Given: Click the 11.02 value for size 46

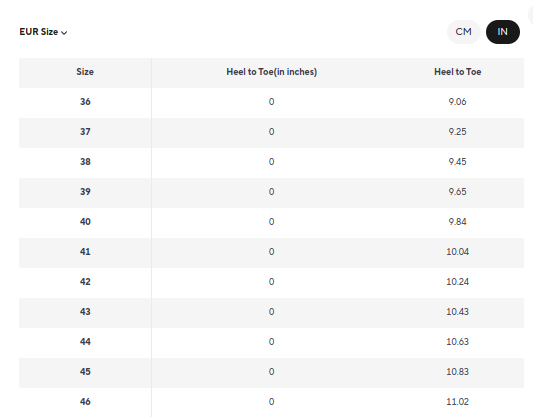Looking at the screenshot, I should (x=458, y=402).
